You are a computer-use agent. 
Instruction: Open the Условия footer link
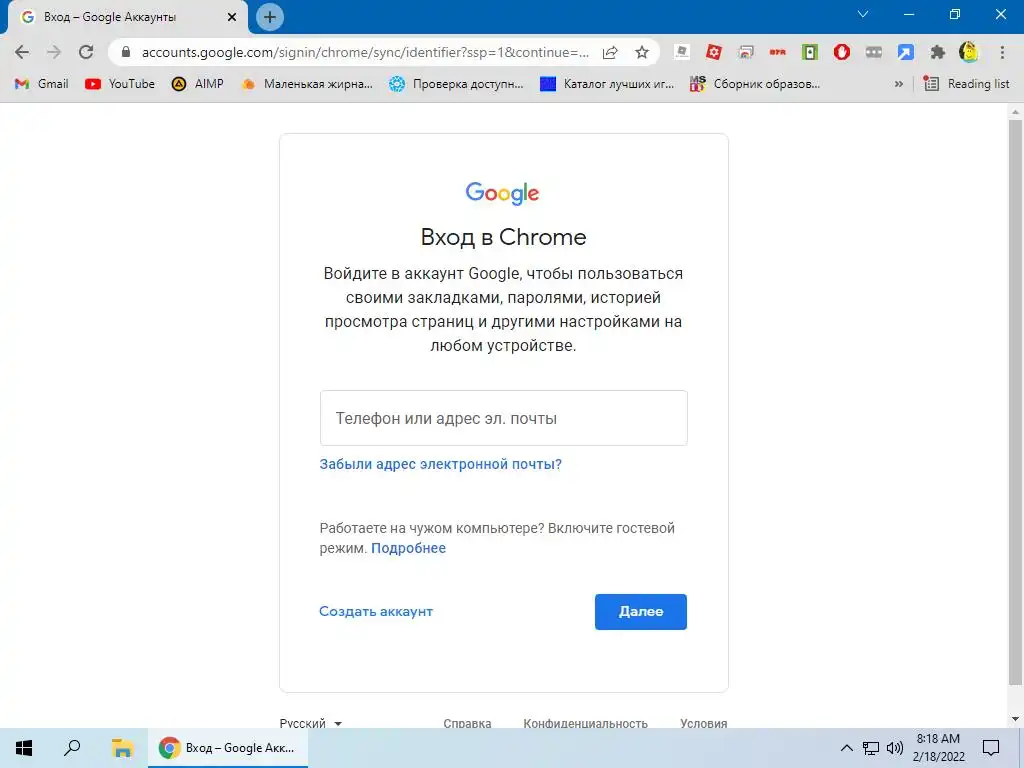[x=703, y=723]
